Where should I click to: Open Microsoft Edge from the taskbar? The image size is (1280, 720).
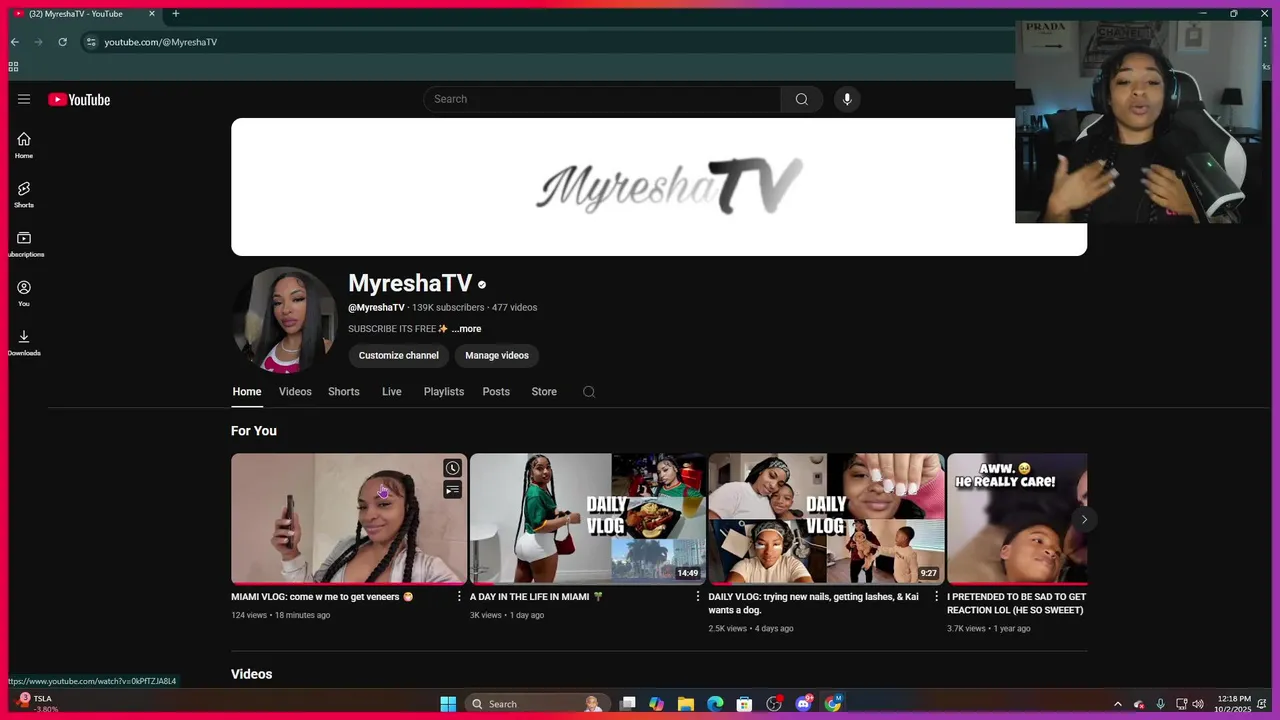tap(715, 704)
